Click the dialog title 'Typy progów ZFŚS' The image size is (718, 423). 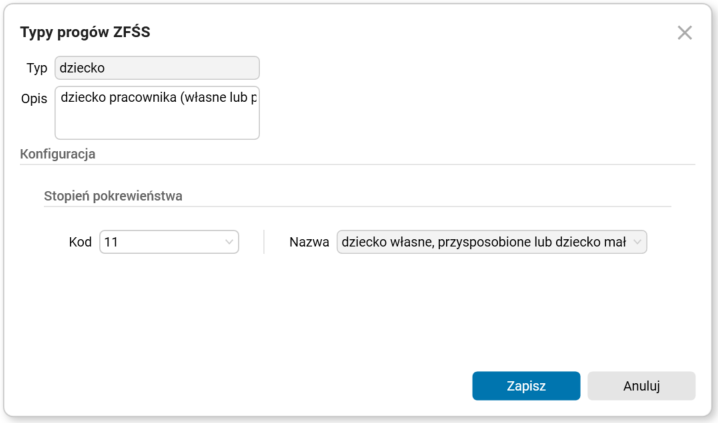tap(85, 32)
